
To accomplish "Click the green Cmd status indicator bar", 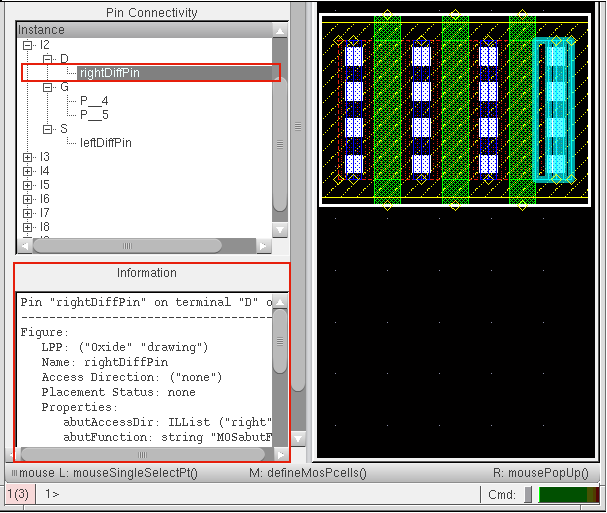I will coord(567,494).
